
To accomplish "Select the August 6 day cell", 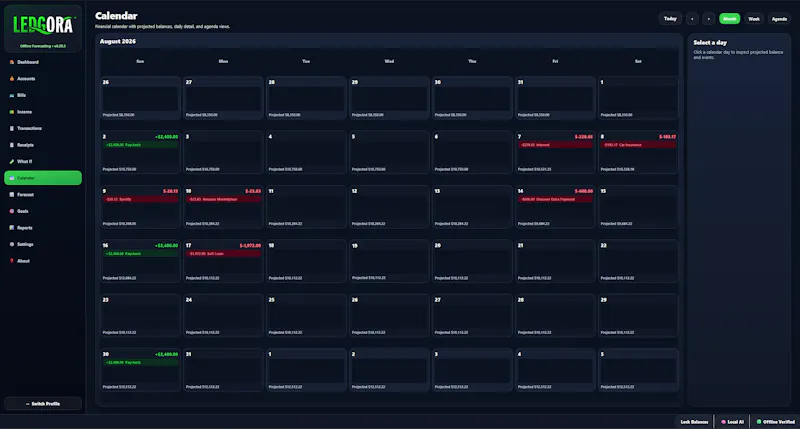I will point(472,153).
